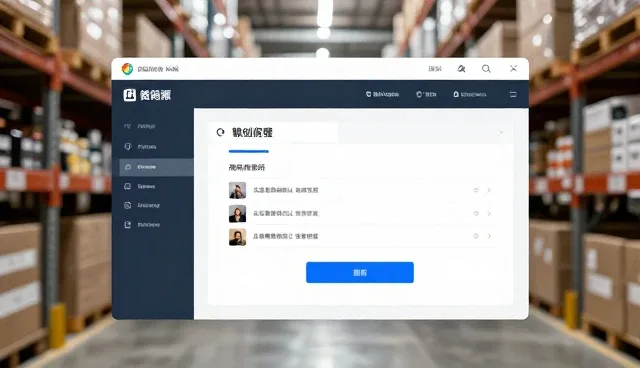Image resolution: width=640 pixels, height=368 pixels.
Task: Expand chevron on the hand-on-face avatar row
Action: click(x=489, y=190)
